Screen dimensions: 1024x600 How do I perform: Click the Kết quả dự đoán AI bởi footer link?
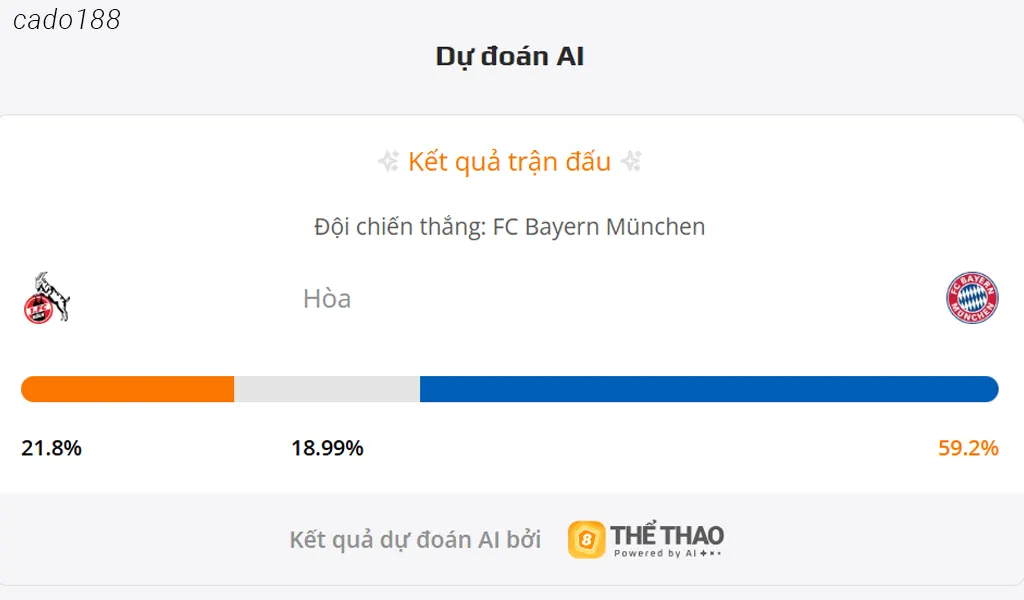click(416, 537)
